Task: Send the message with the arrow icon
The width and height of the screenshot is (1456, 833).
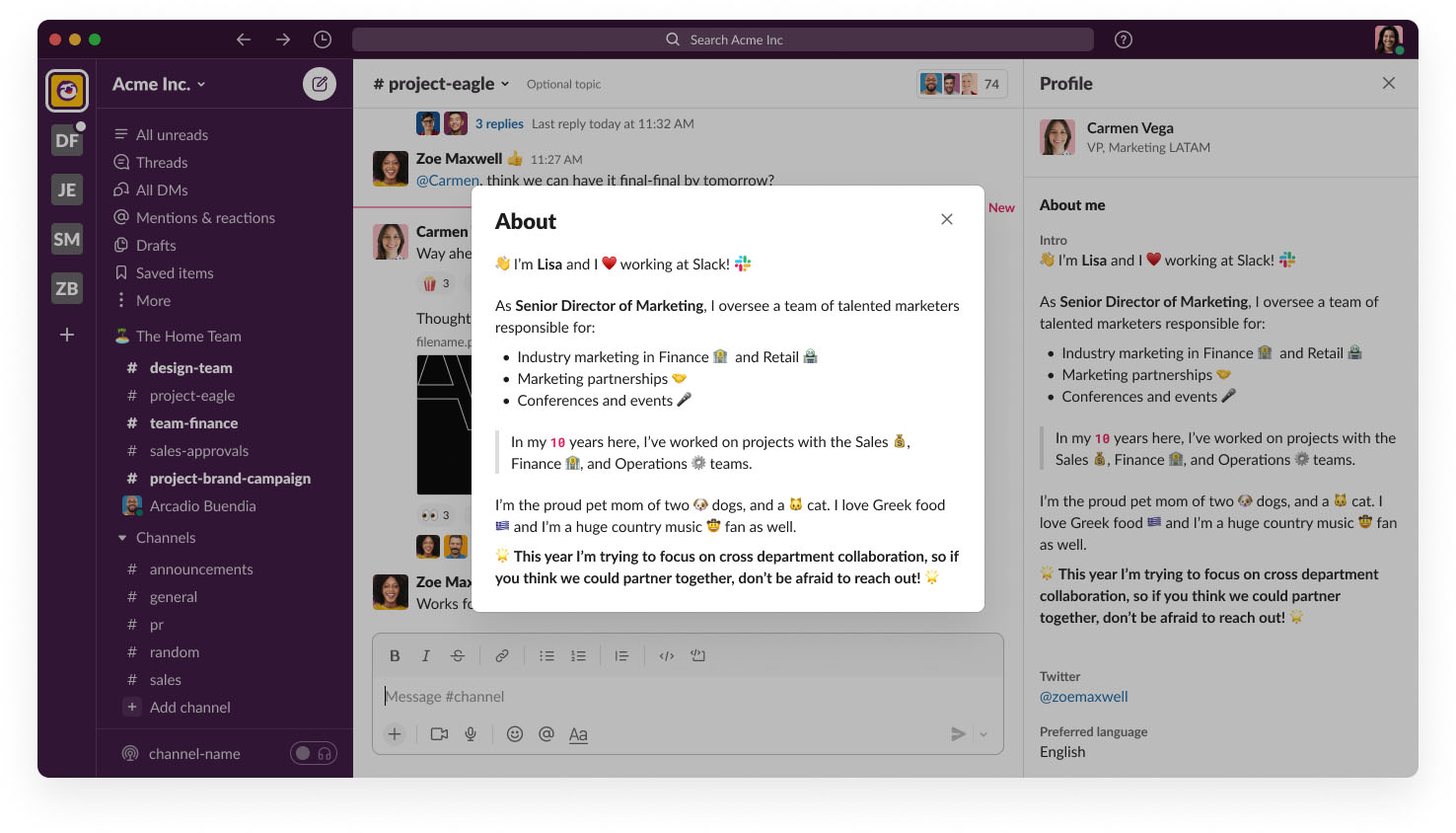Action: tap(958, 733)
